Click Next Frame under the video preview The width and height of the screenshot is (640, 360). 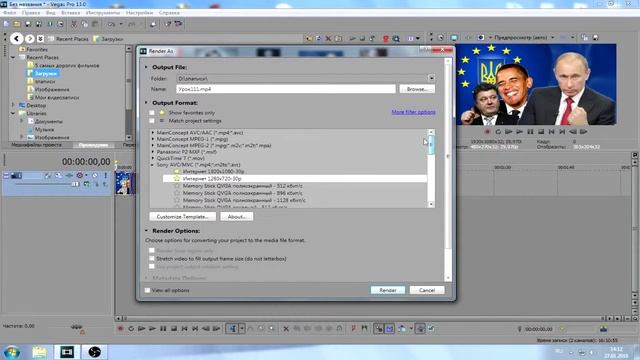coord(584,132)
